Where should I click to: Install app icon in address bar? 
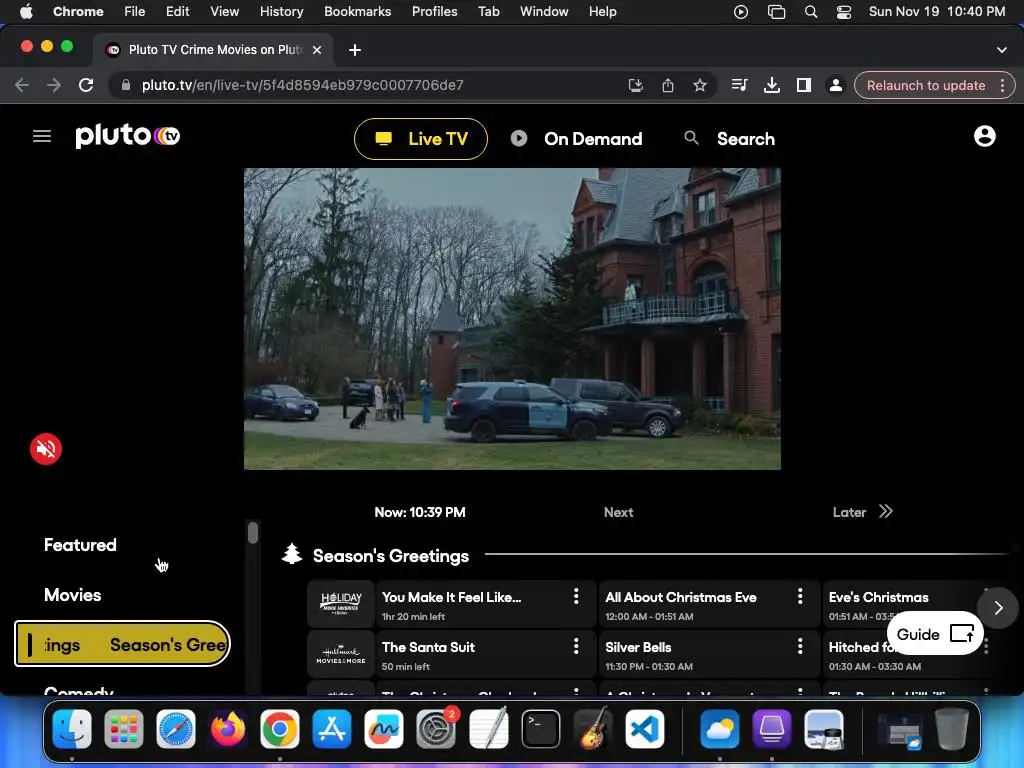click(x=635, y=85)
